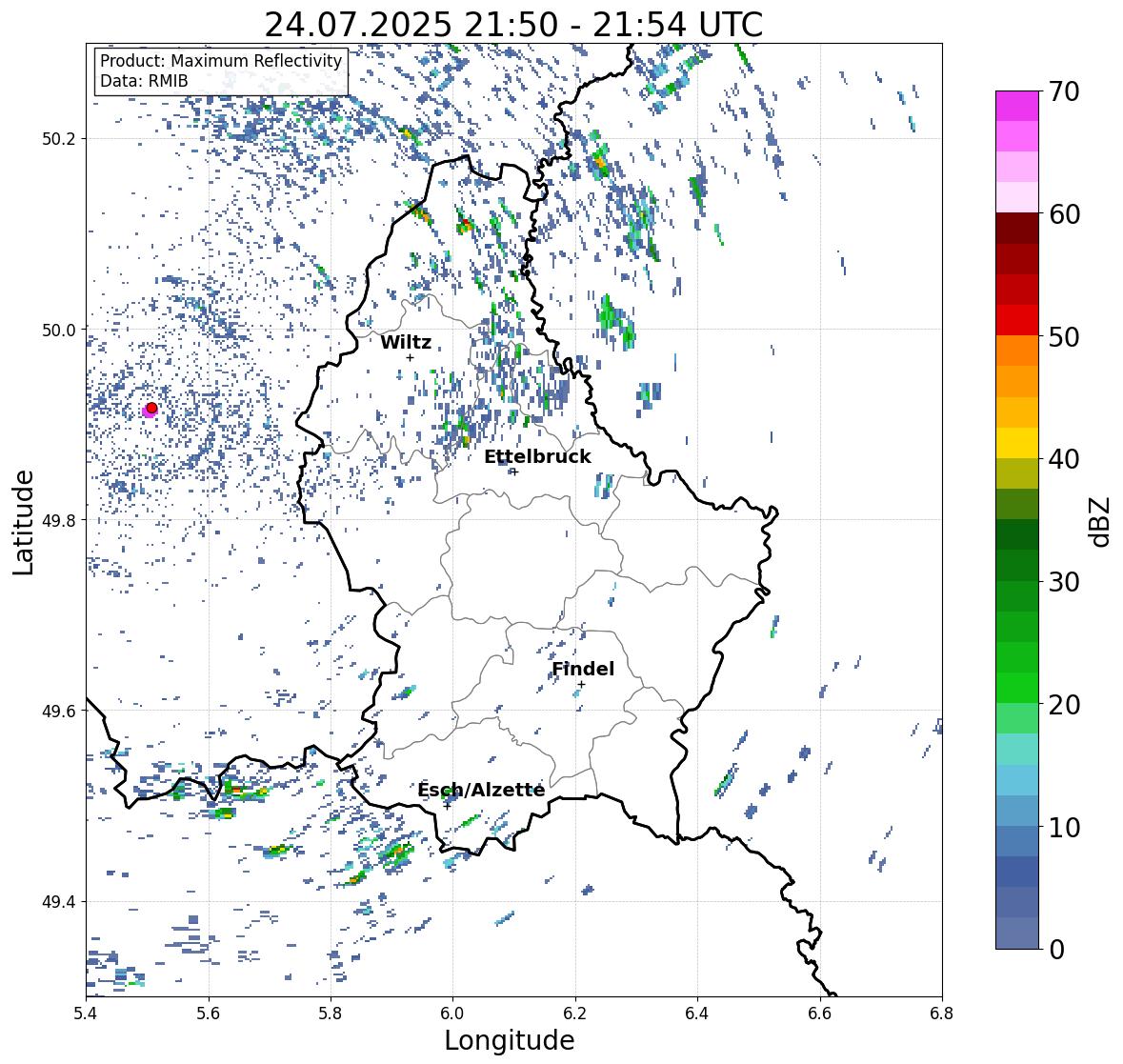The image size is (1123, 1064).
Task: Click the 10 value on the colorbar
Action: tap(1064, 827)
